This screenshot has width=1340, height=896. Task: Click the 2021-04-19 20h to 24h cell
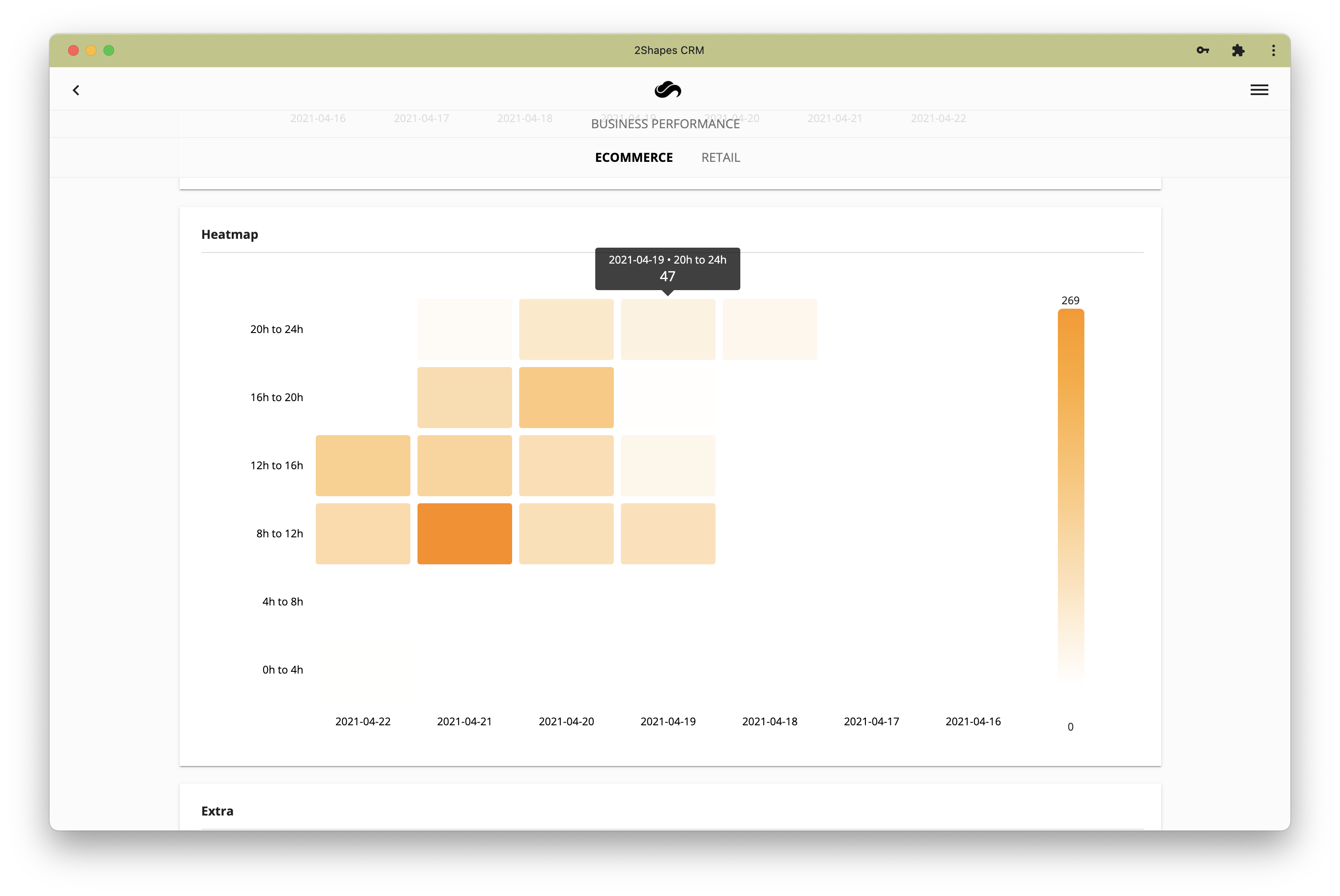tap(668, 330)
